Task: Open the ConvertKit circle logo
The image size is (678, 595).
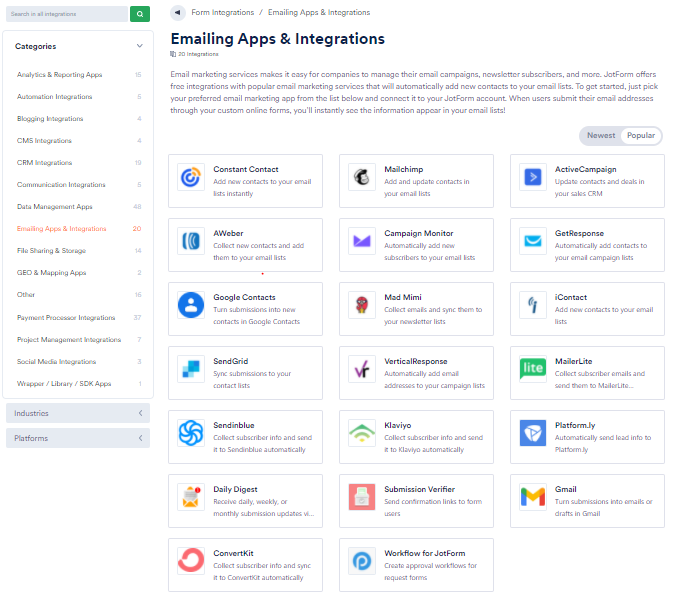Action: point(191,561)
